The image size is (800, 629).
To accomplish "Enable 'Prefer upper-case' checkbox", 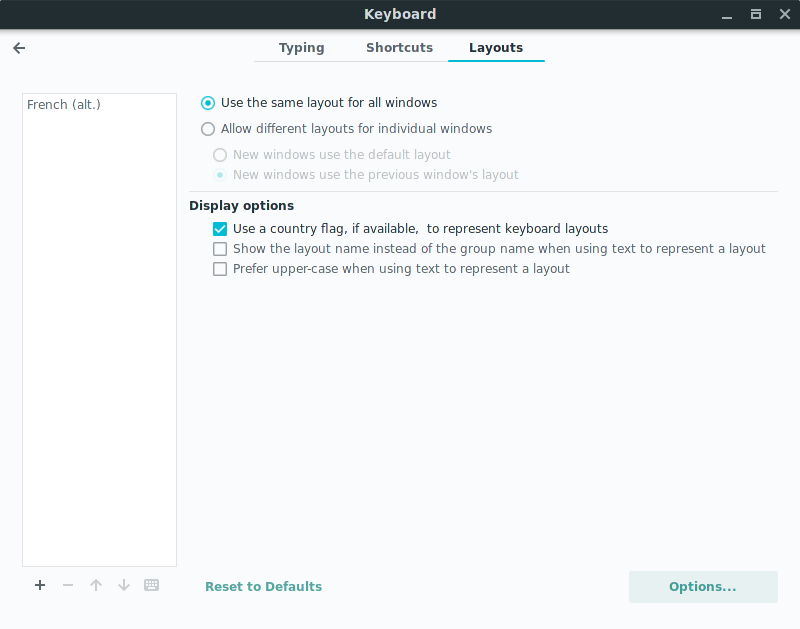I will click(x=220, y=269).
